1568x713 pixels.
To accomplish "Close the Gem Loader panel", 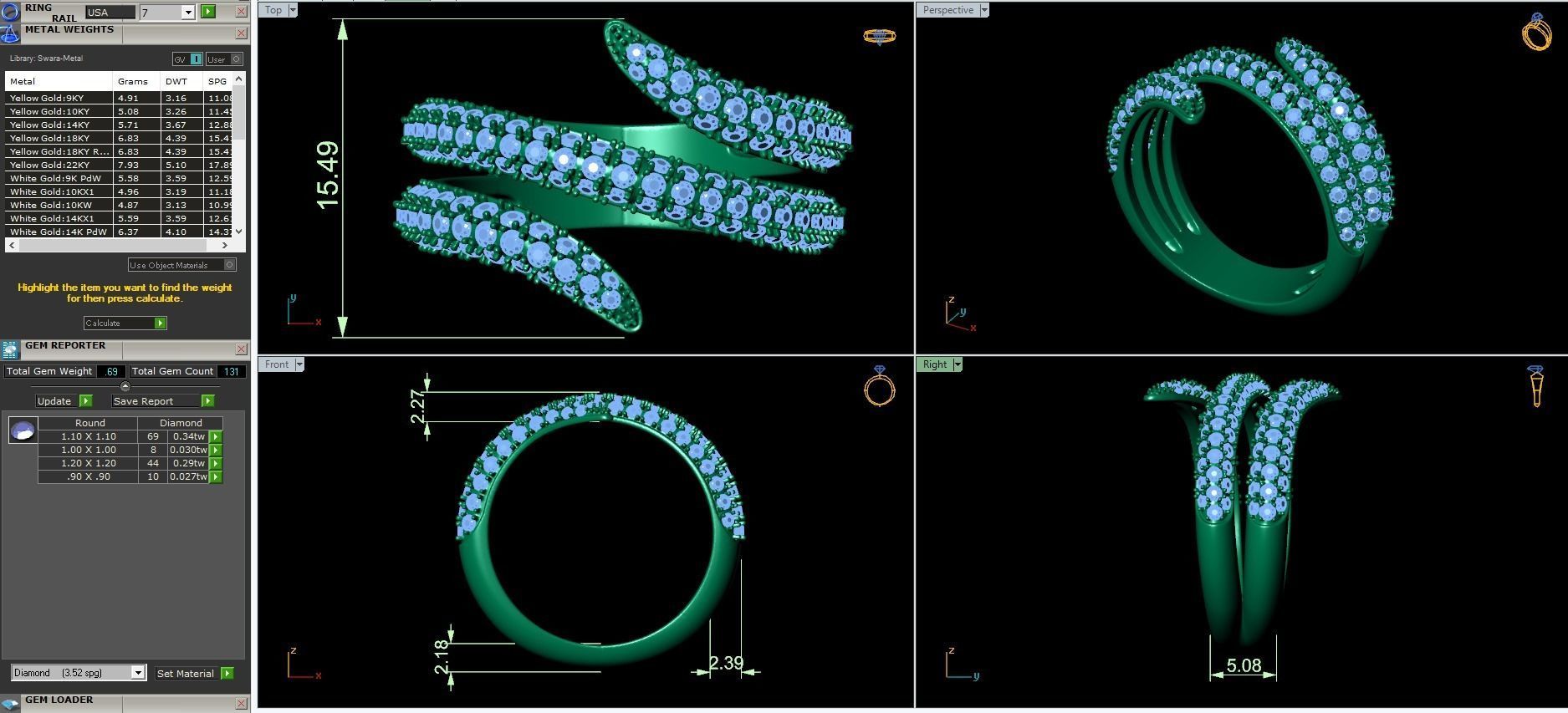I will tap(241, 704).
